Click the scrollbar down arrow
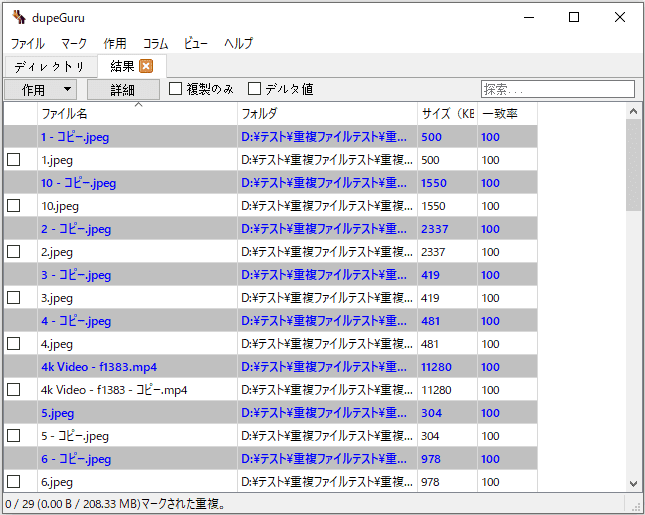The image size is (645, 515). (633, 484)
